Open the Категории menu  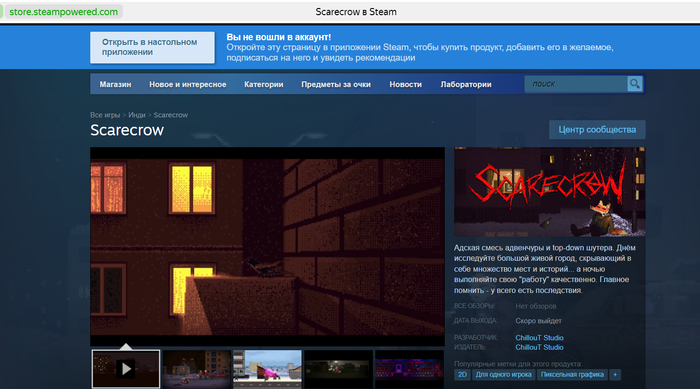click(263, 84)
